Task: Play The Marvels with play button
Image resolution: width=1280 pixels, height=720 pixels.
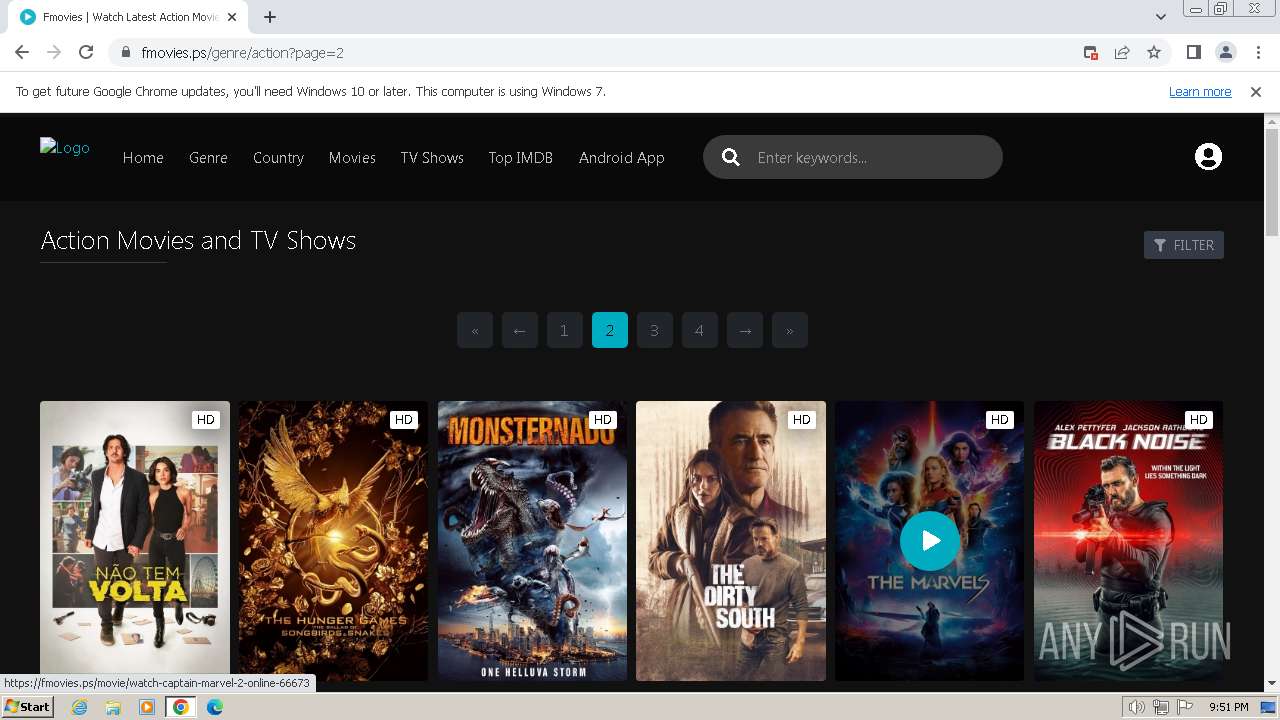Action: tap(930, 541)
